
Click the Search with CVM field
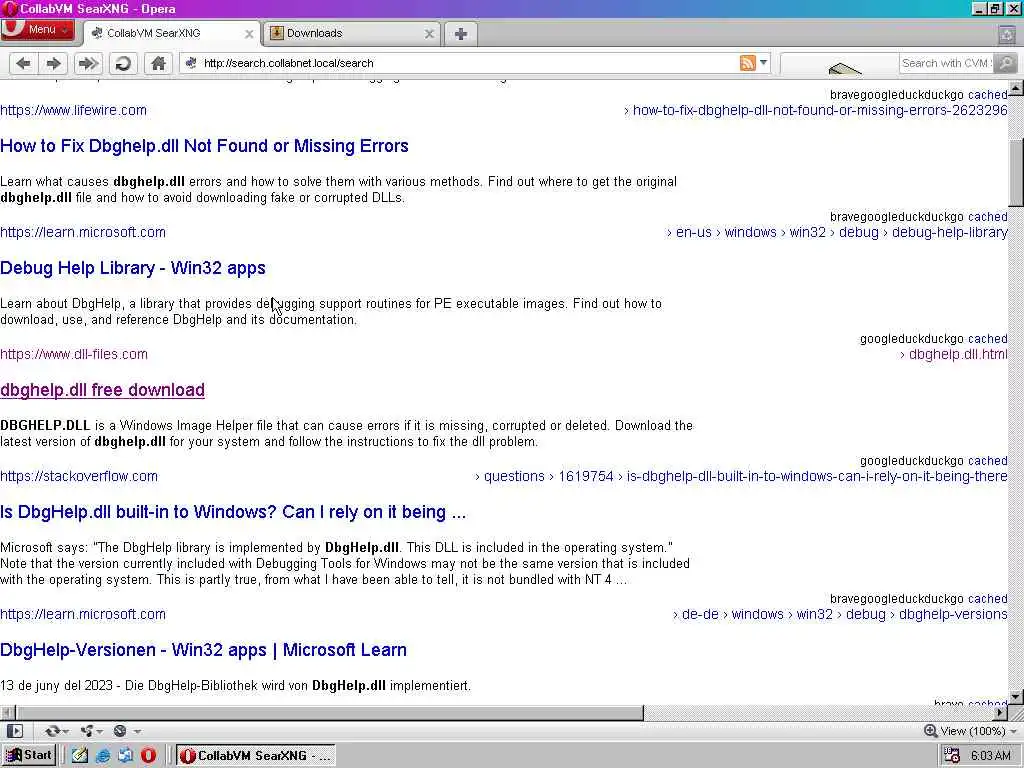[947, 63]
